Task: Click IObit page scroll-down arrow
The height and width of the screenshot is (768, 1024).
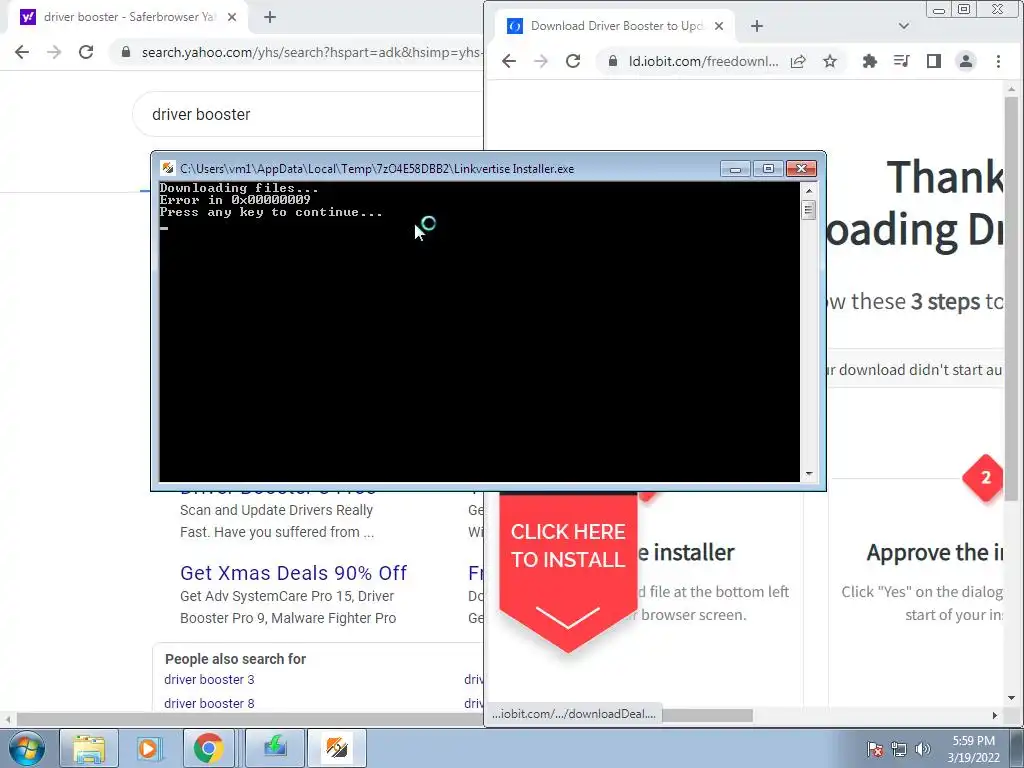Action: point(1012,697)
